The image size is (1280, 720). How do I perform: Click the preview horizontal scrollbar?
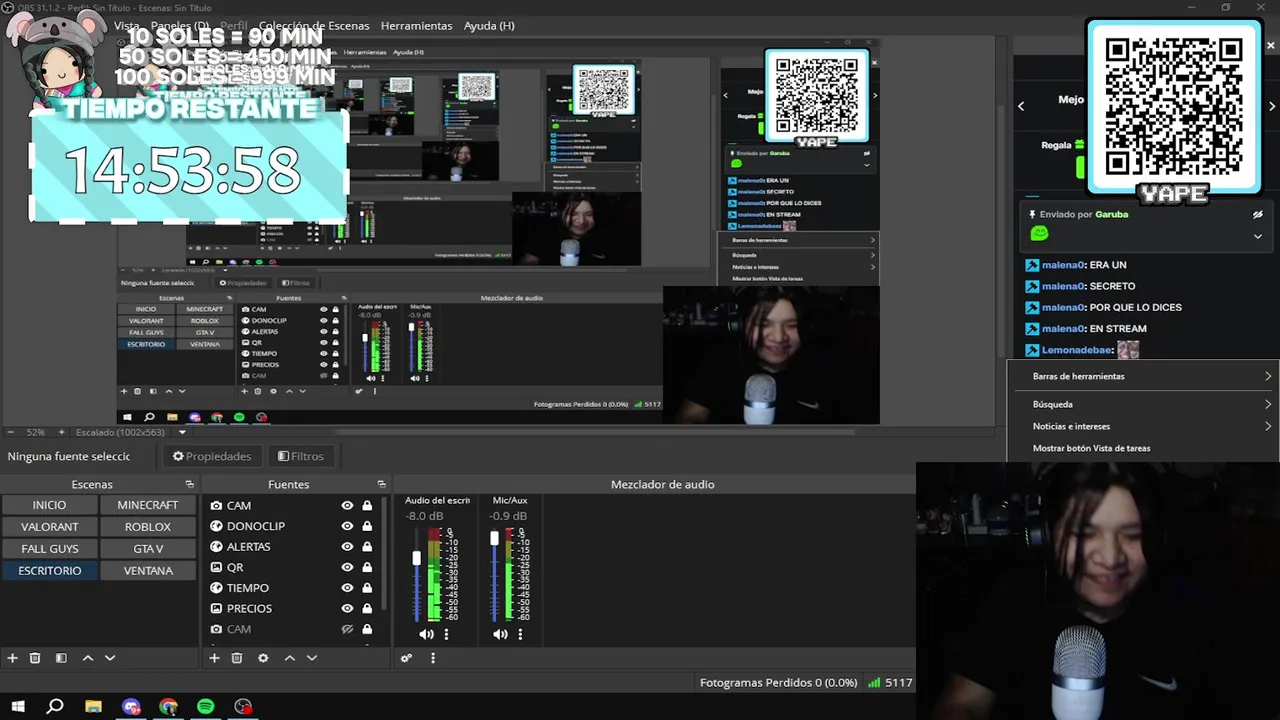click(595, 432)
